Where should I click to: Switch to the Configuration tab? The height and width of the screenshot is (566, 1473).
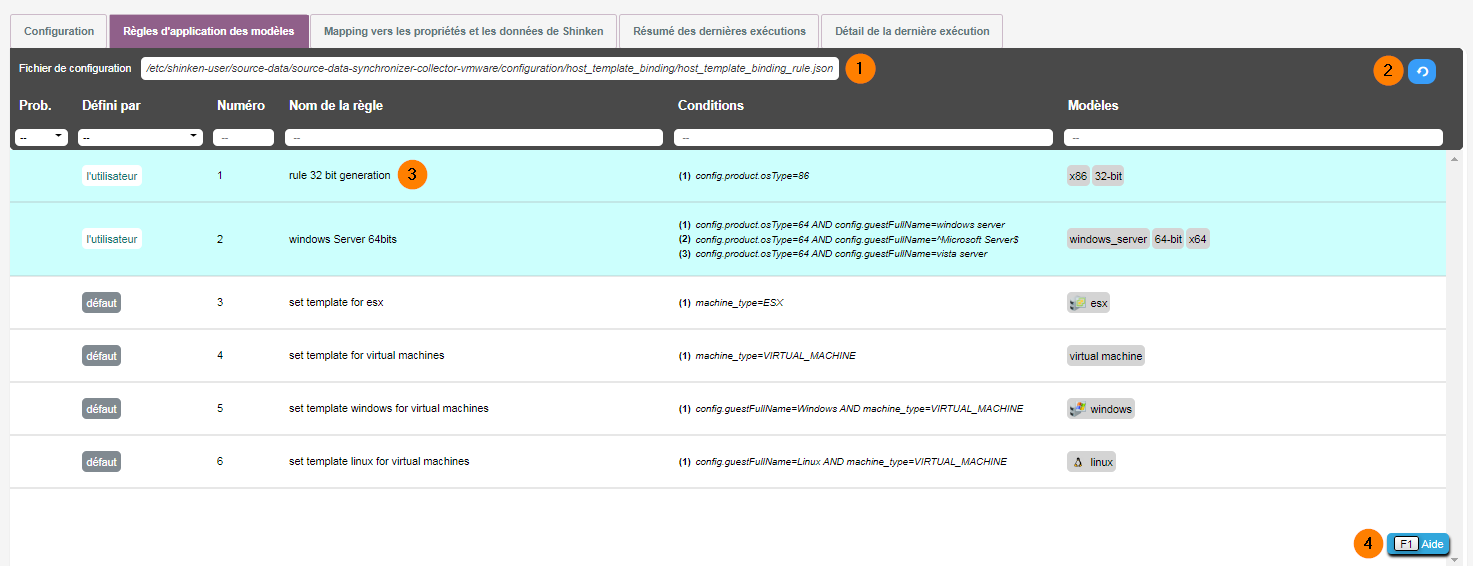pyautogui.click(x=59, y=31)
